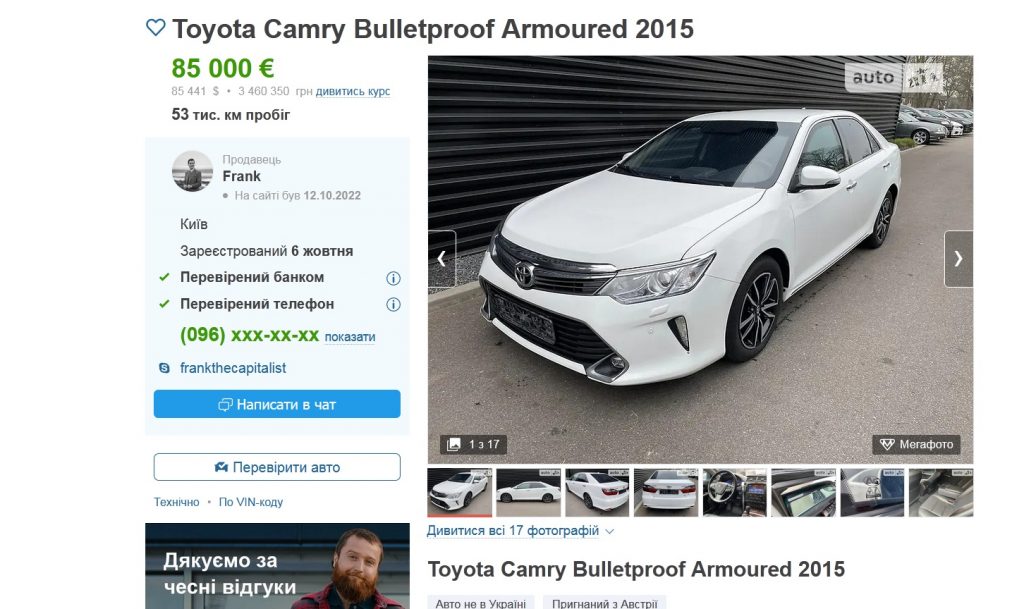Click the photo counter 1 з 17 icon

tap(453, 445)
